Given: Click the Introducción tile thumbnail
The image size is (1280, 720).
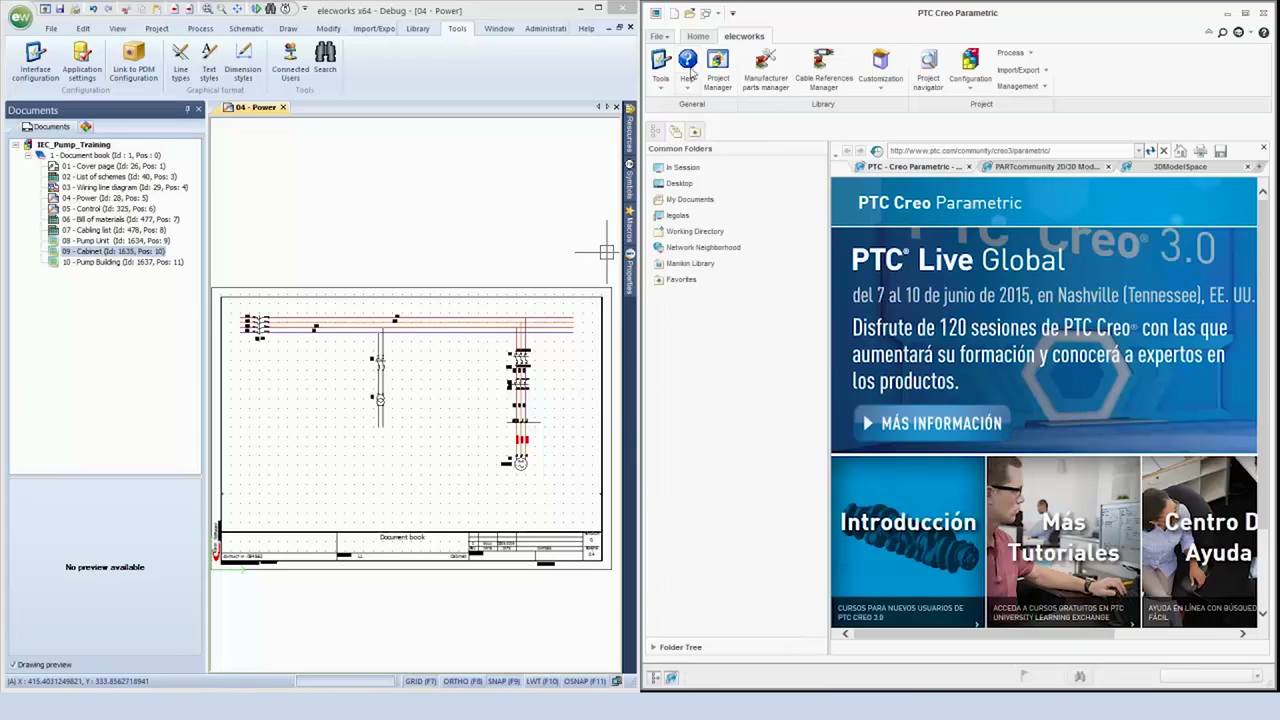Looking at the screenshot, I should click(908, 542).
